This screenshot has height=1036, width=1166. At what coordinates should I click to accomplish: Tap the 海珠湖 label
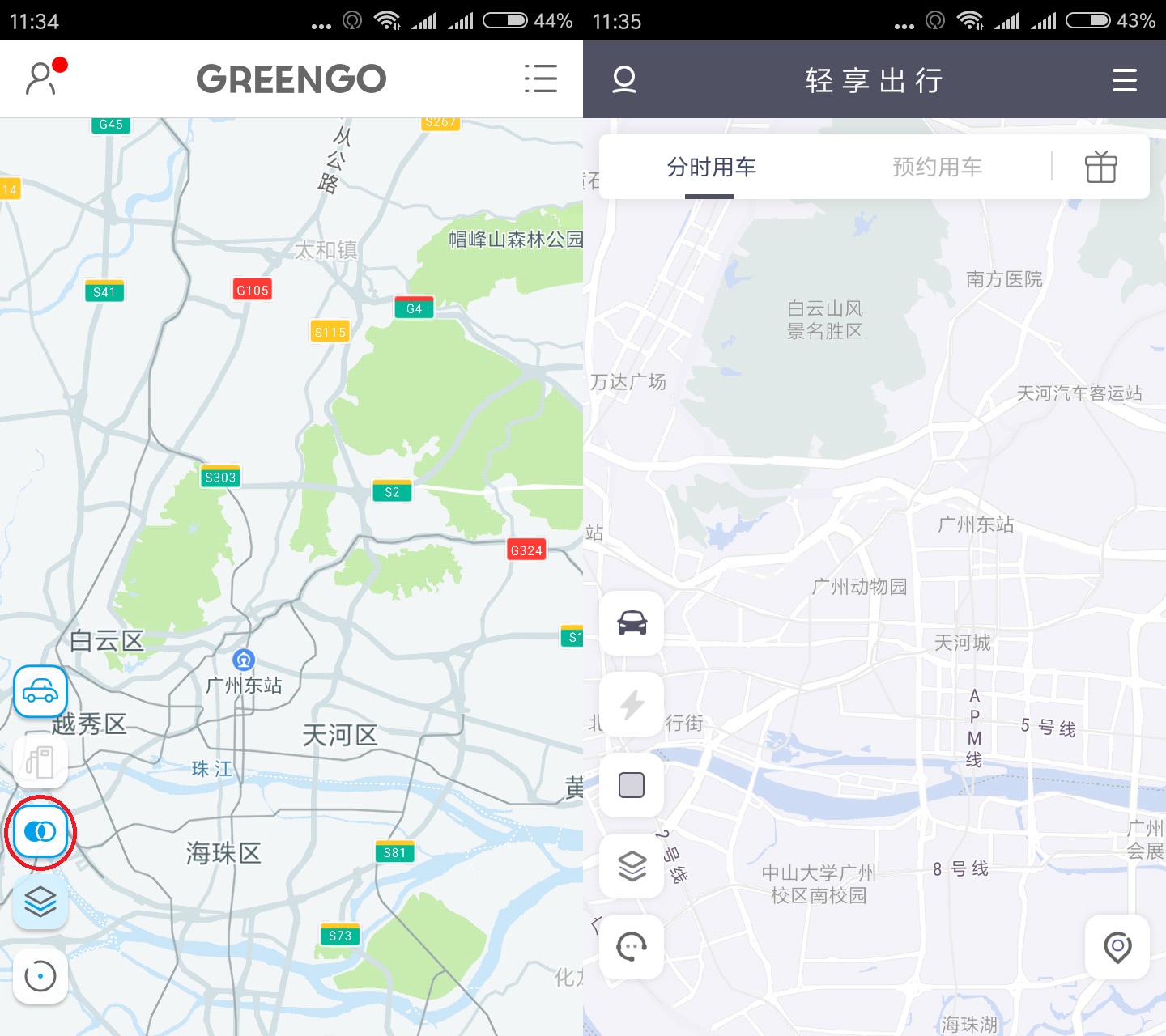coord(969,1024)
